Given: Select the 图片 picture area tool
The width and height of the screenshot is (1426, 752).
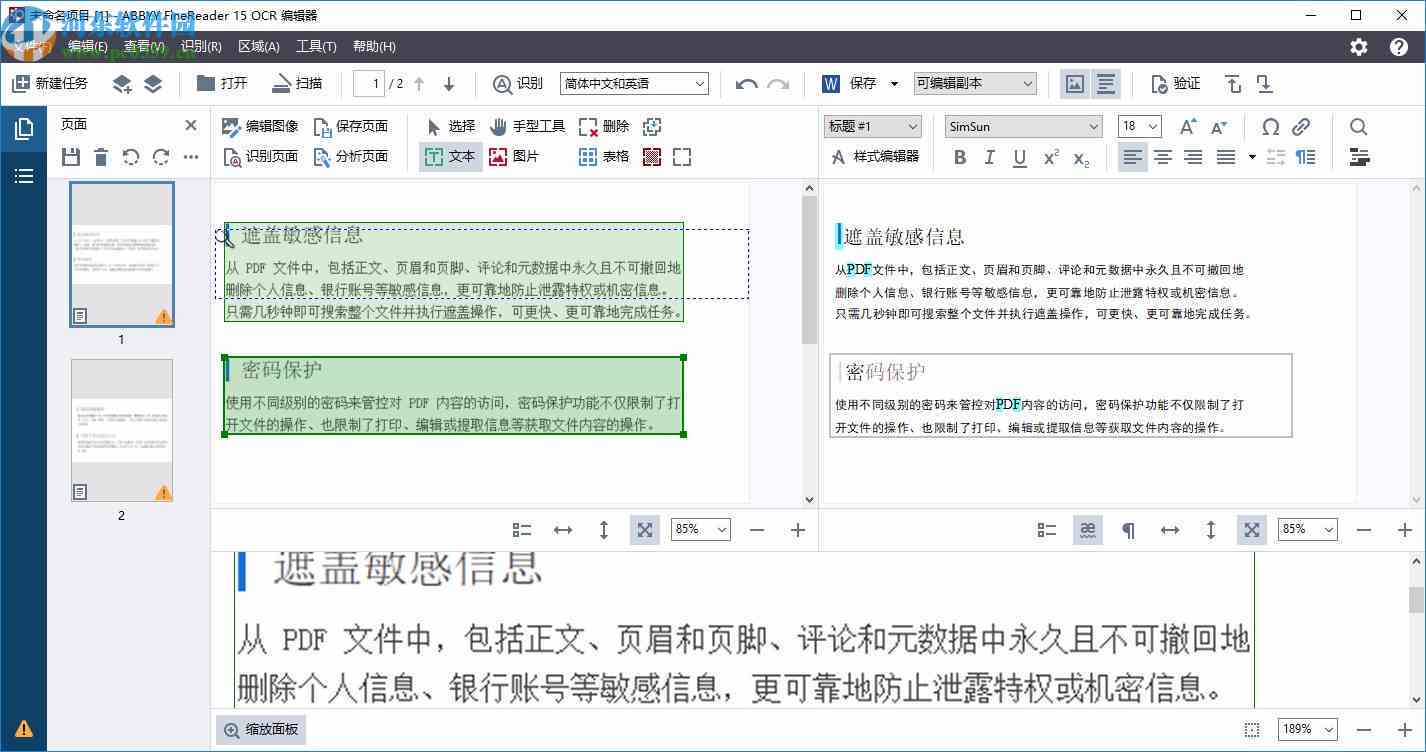Looking at the screenshot, I should (514, 156).
